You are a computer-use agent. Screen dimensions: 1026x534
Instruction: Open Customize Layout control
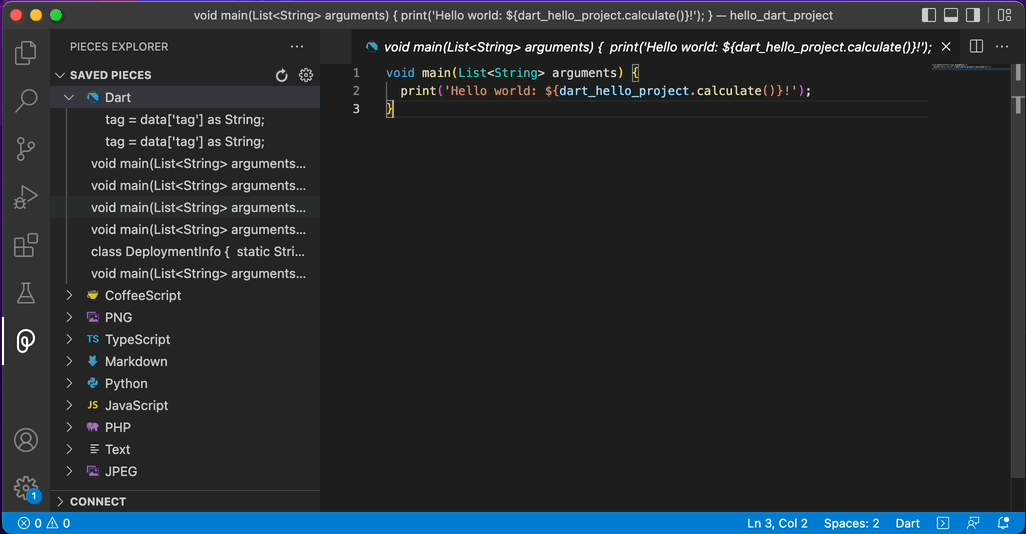coord(1004,15)
